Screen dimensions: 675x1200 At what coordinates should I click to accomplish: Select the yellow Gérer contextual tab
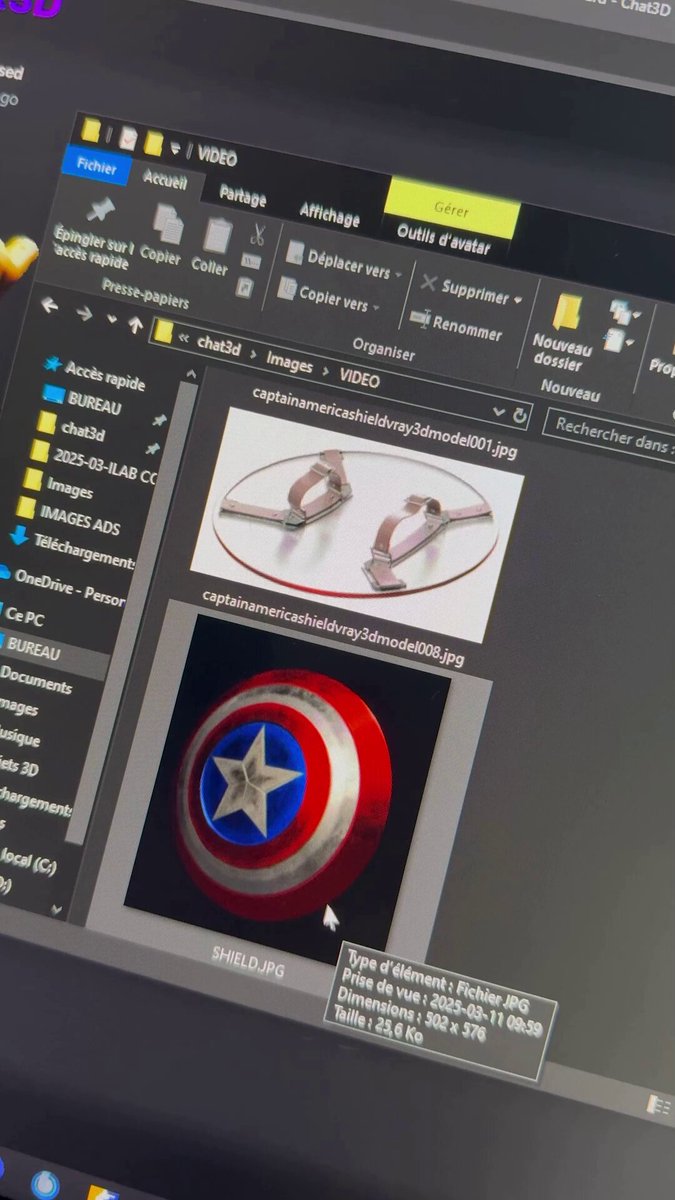coord(451,210)
